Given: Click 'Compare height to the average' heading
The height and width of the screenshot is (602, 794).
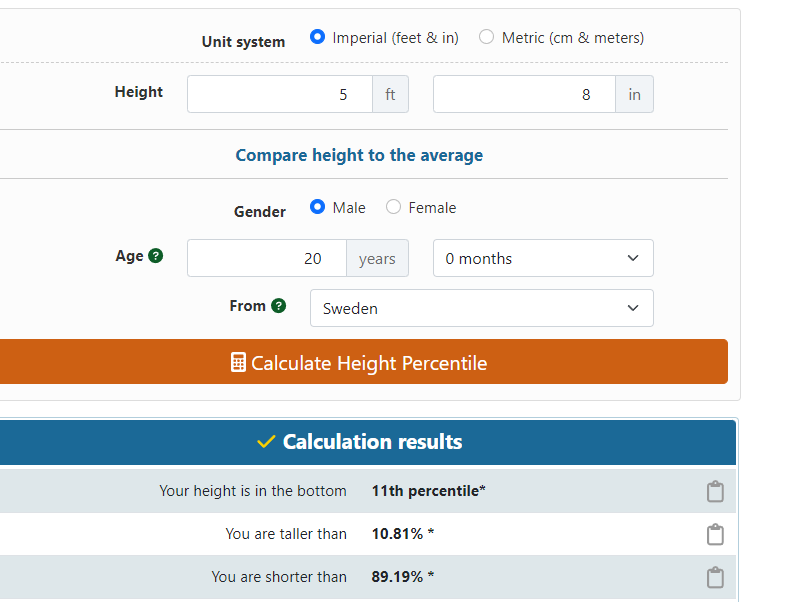Looking at the screenshot, I should (x=359, y=155).
